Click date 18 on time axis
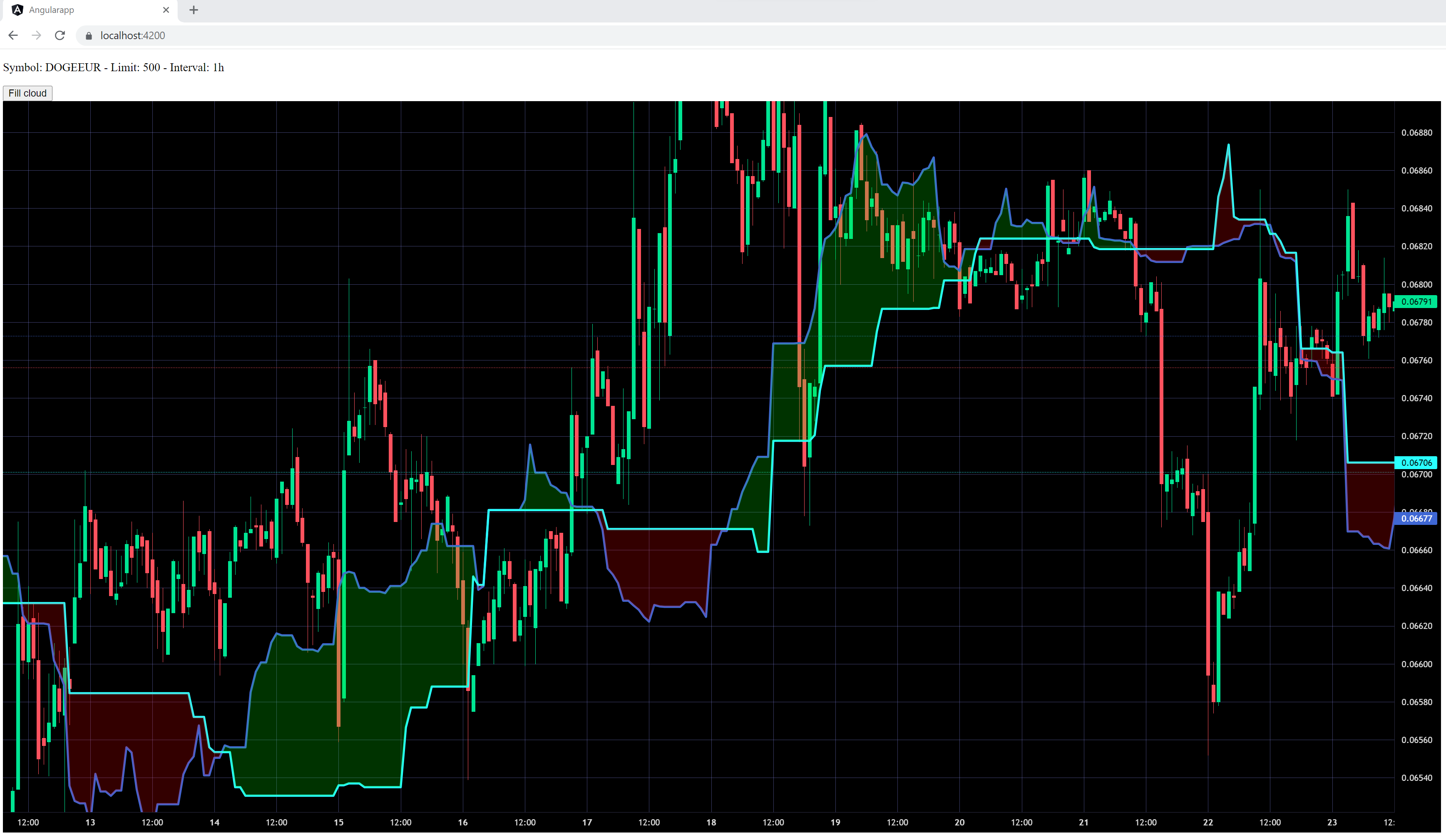The height and width of the screenshot is (840, 1446). [x=711, y=822]
